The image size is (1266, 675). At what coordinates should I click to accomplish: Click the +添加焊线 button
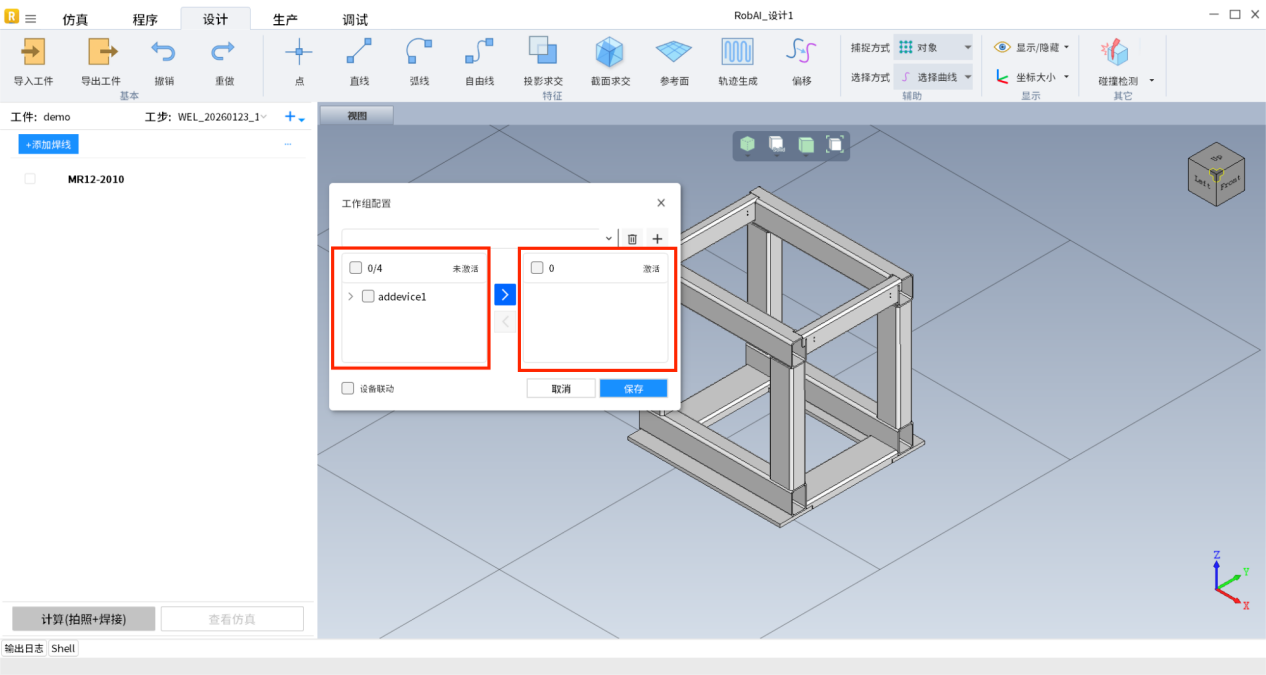(48, 145)
